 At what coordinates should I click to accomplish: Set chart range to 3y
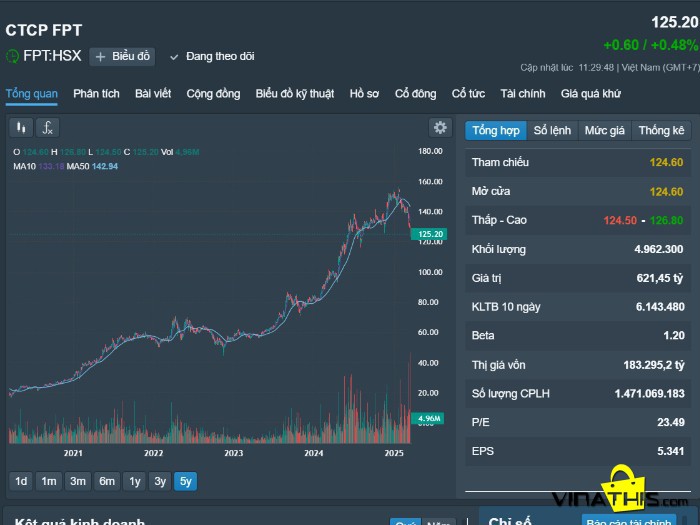pyautogui.click(x=160, y=481)
